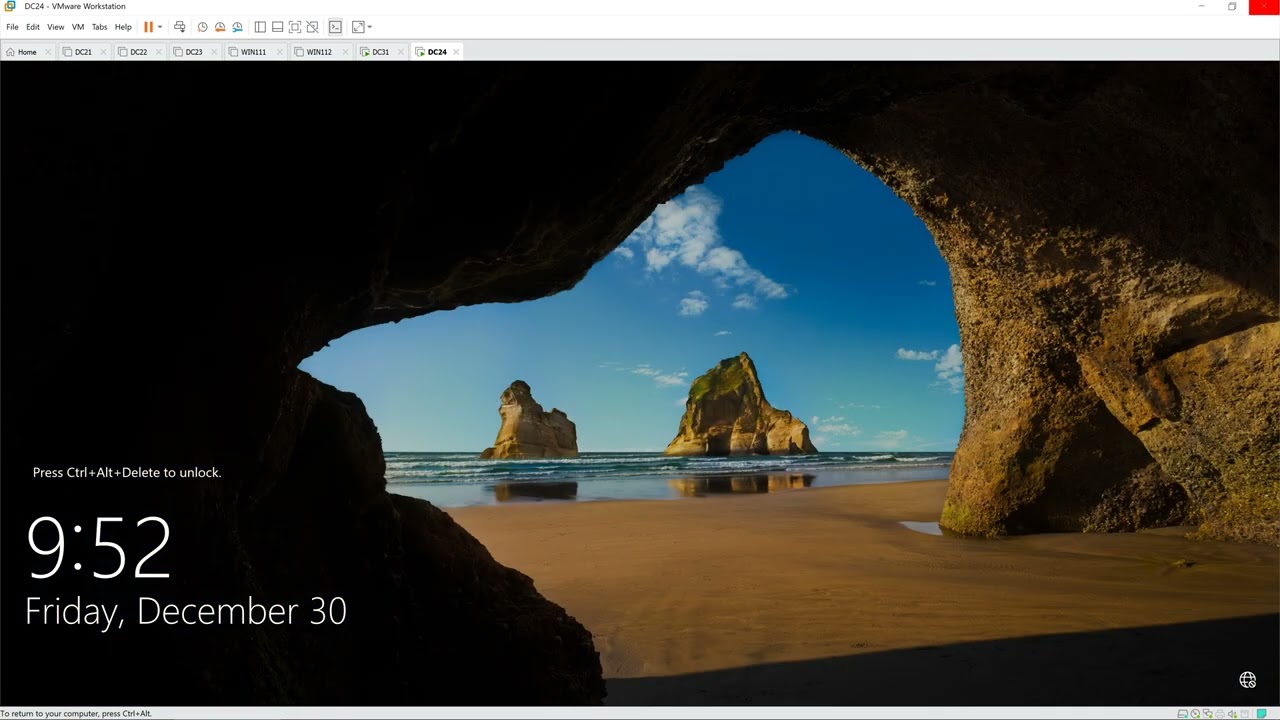Close the WIN112 tab
Screen dimensions: 1280x720
pos(344,52)
